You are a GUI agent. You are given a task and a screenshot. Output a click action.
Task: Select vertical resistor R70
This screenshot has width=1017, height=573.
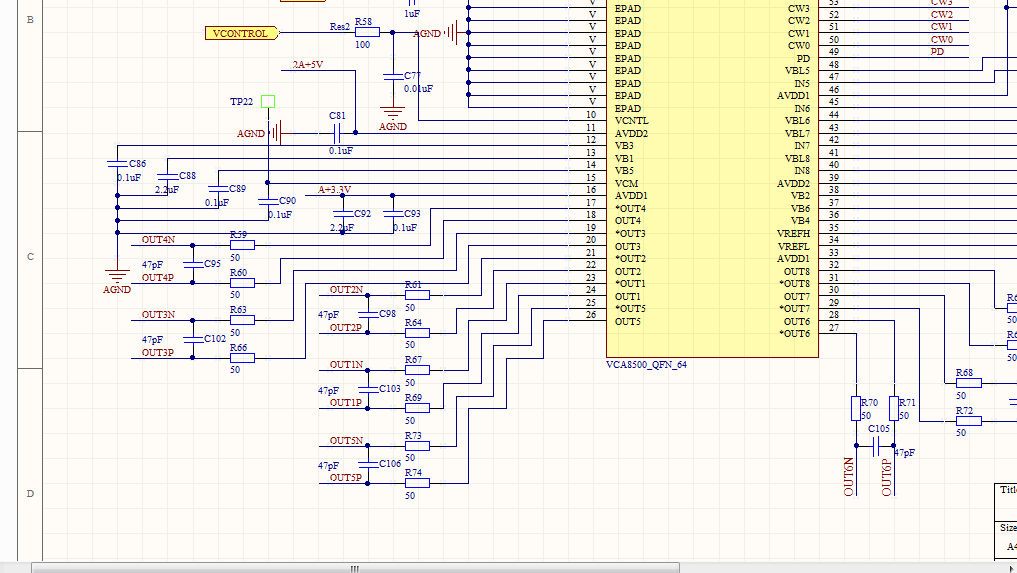857,408
